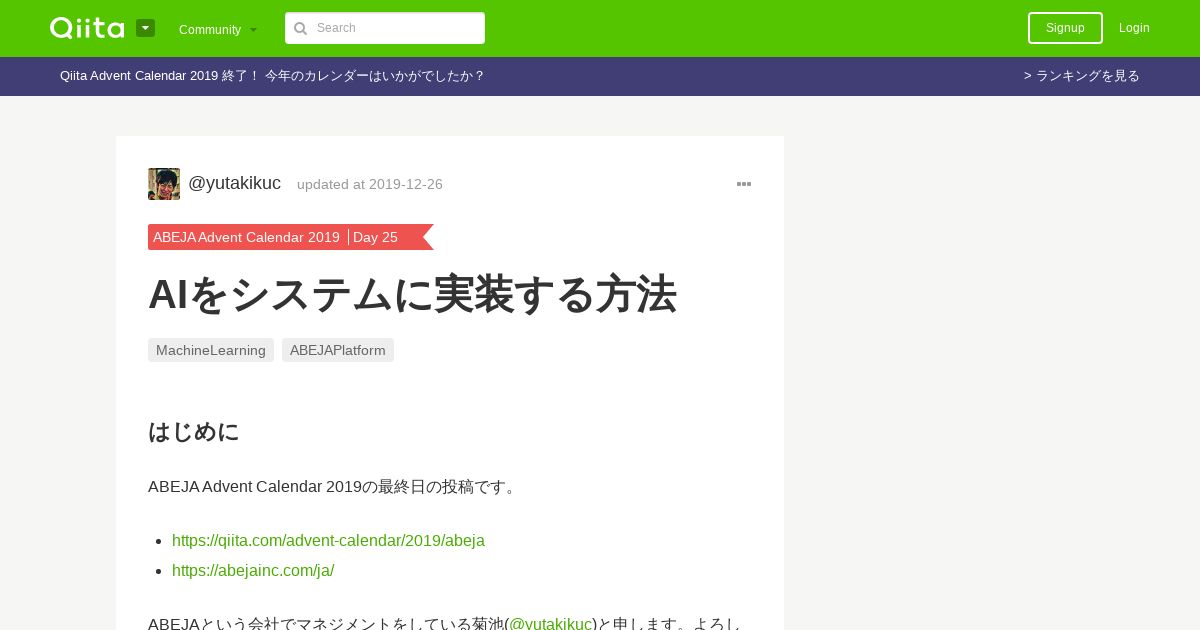Open the @yutakikuc mention in the paragraph
The image size is (1200, 630).
[551, 623]
